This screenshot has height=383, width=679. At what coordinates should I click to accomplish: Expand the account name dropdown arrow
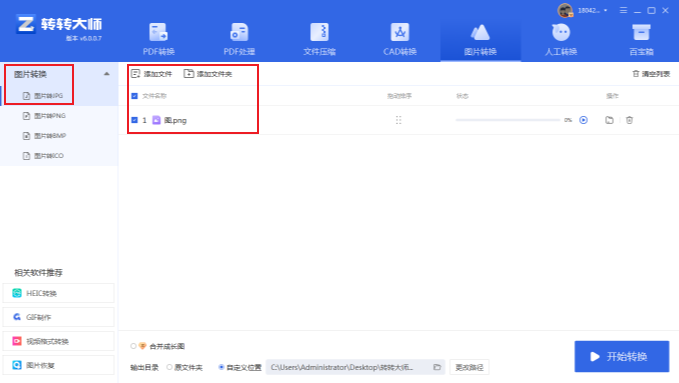pos(605,10)
